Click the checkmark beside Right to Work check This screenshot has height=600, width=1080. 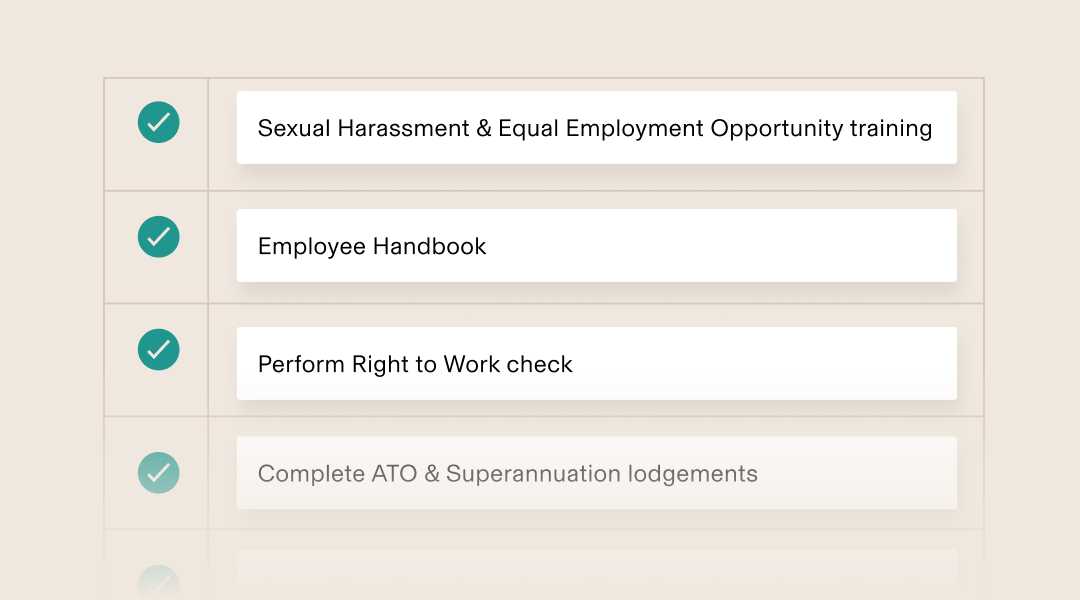tap(158, 350)
